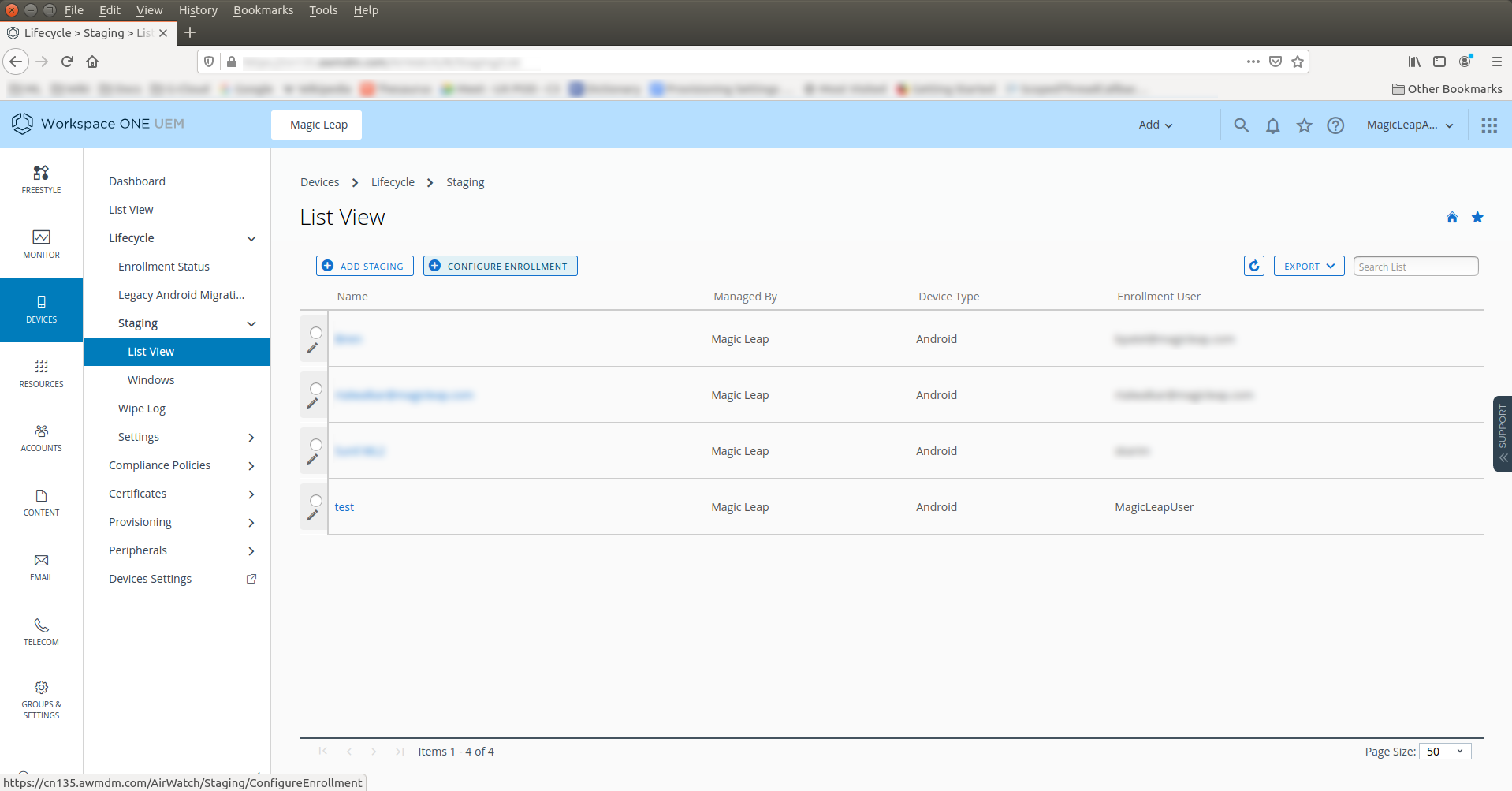Image resolution: width=1512 pixels, height=791 pixels.
Task: Select the Lifecycle > Staging browser tab
Action: [87, 33]
